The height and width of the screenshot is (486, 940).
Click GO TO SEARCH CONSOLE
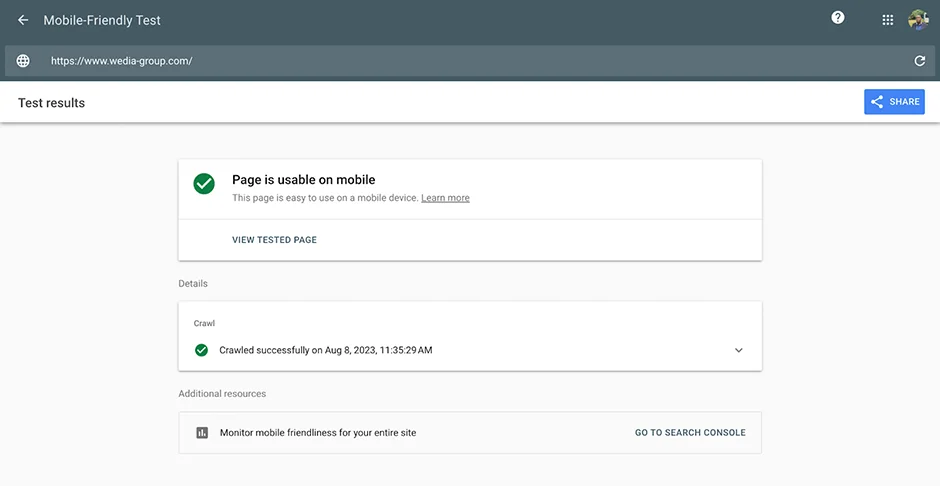coord(690,433)
